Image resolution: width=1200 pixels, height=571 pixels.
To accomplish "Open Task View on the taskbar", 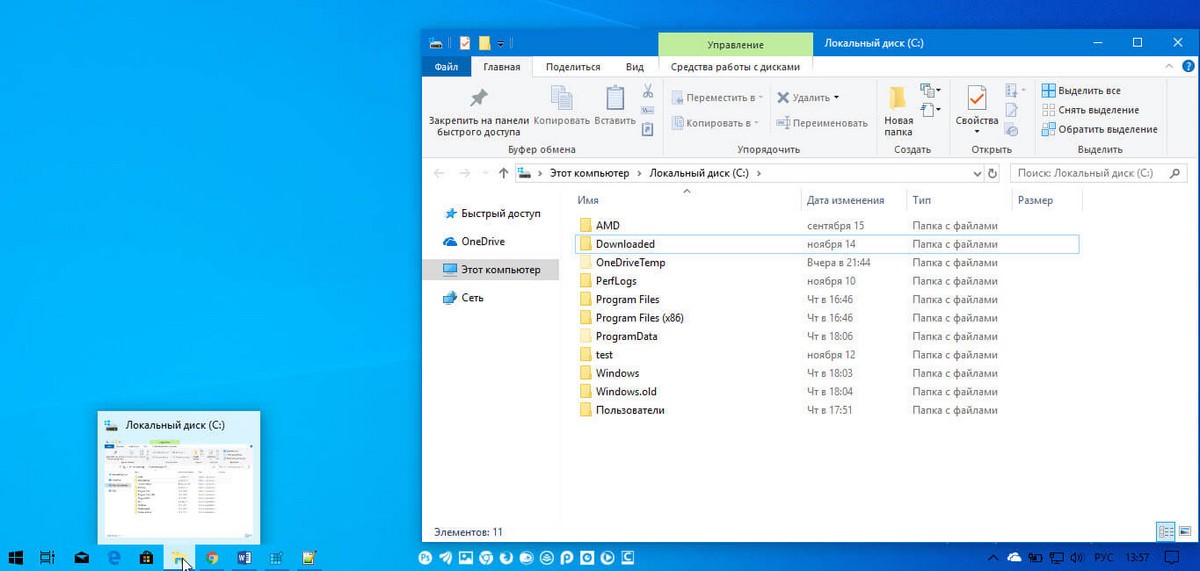I will click(x=47, y=558).
